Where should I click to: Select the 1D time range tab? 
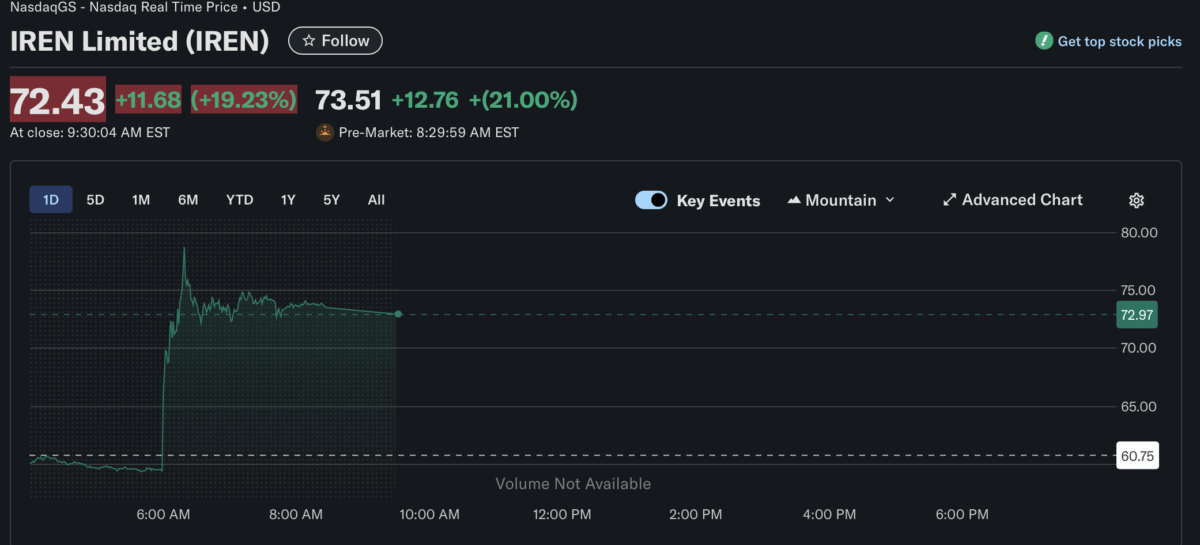(x=51, y=200)
